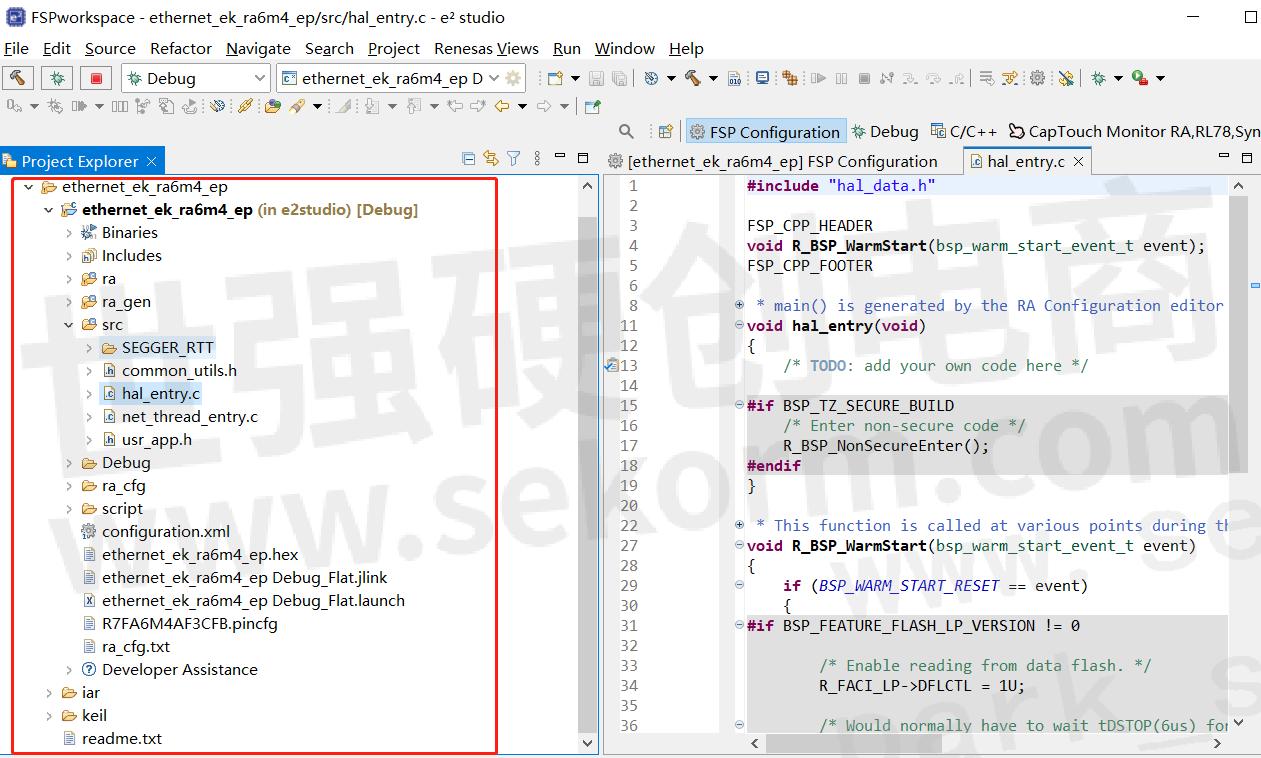Switch to the Debug perspective
Screen dimensions: 1261x758
coord(884,132)
